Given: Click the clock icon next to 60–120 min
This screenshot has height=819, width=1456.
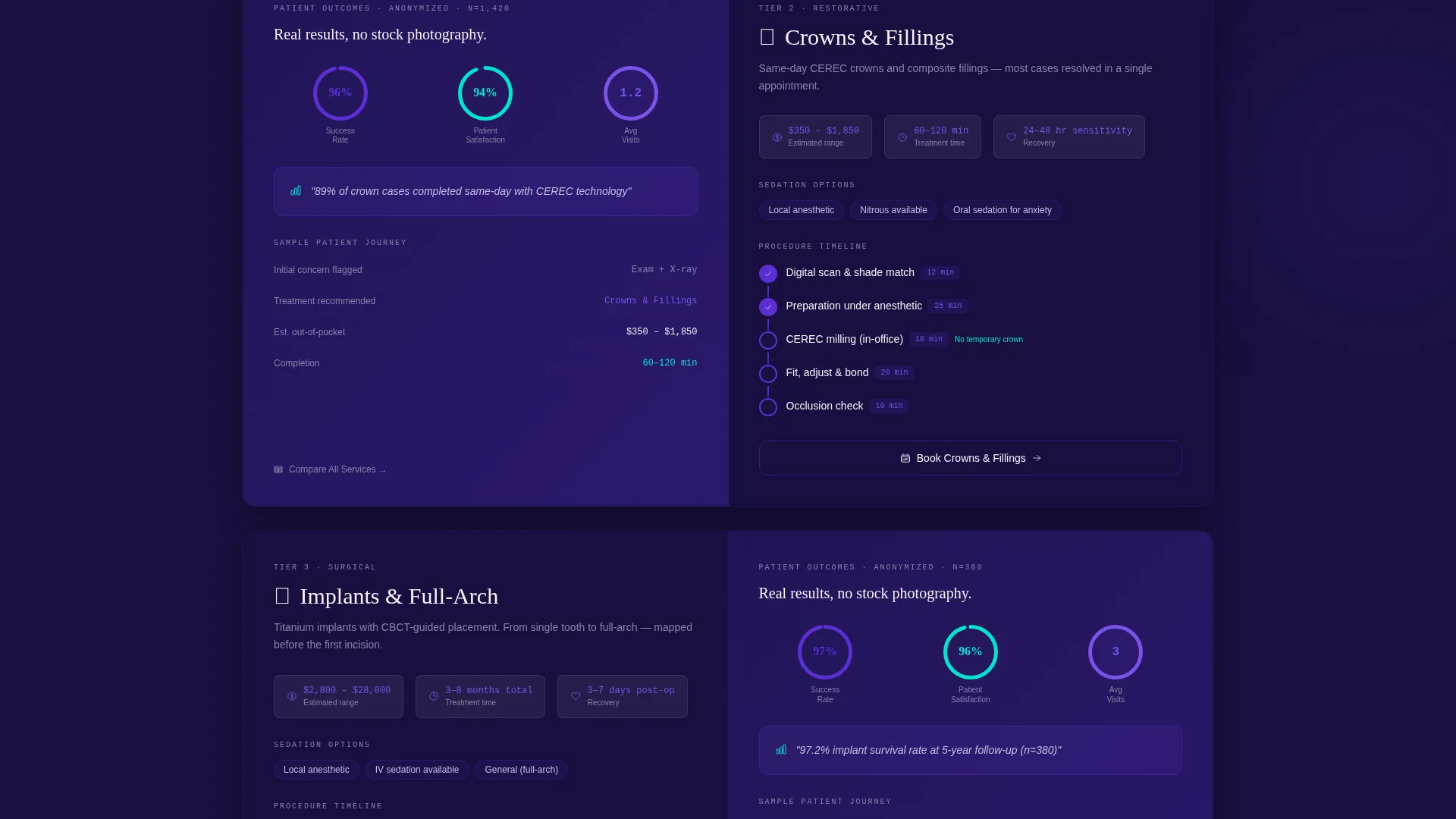Looking at the screenshot, I should point(902,137).
